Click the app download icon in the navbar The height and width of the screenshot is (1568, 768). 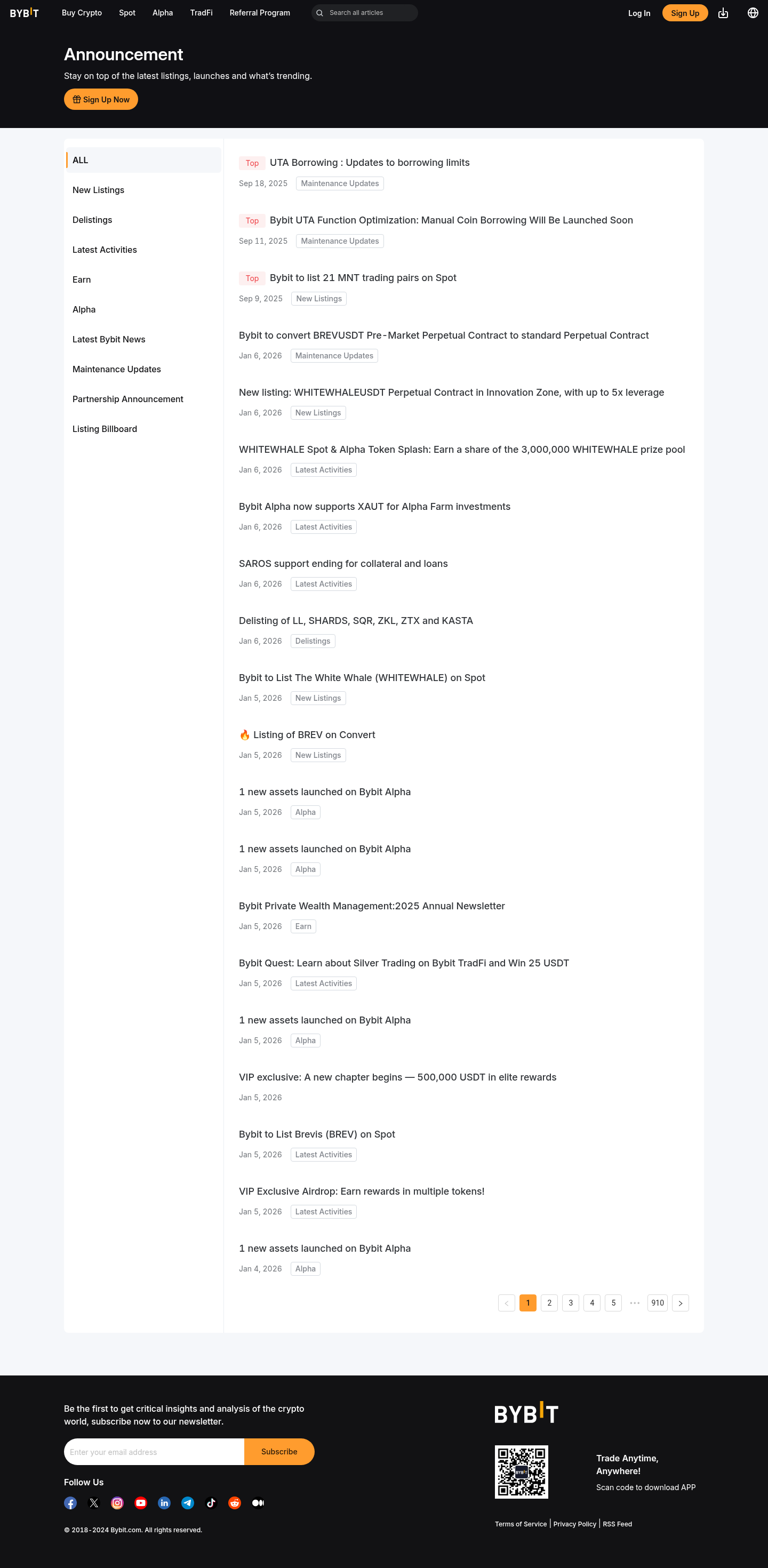point(724,13)
